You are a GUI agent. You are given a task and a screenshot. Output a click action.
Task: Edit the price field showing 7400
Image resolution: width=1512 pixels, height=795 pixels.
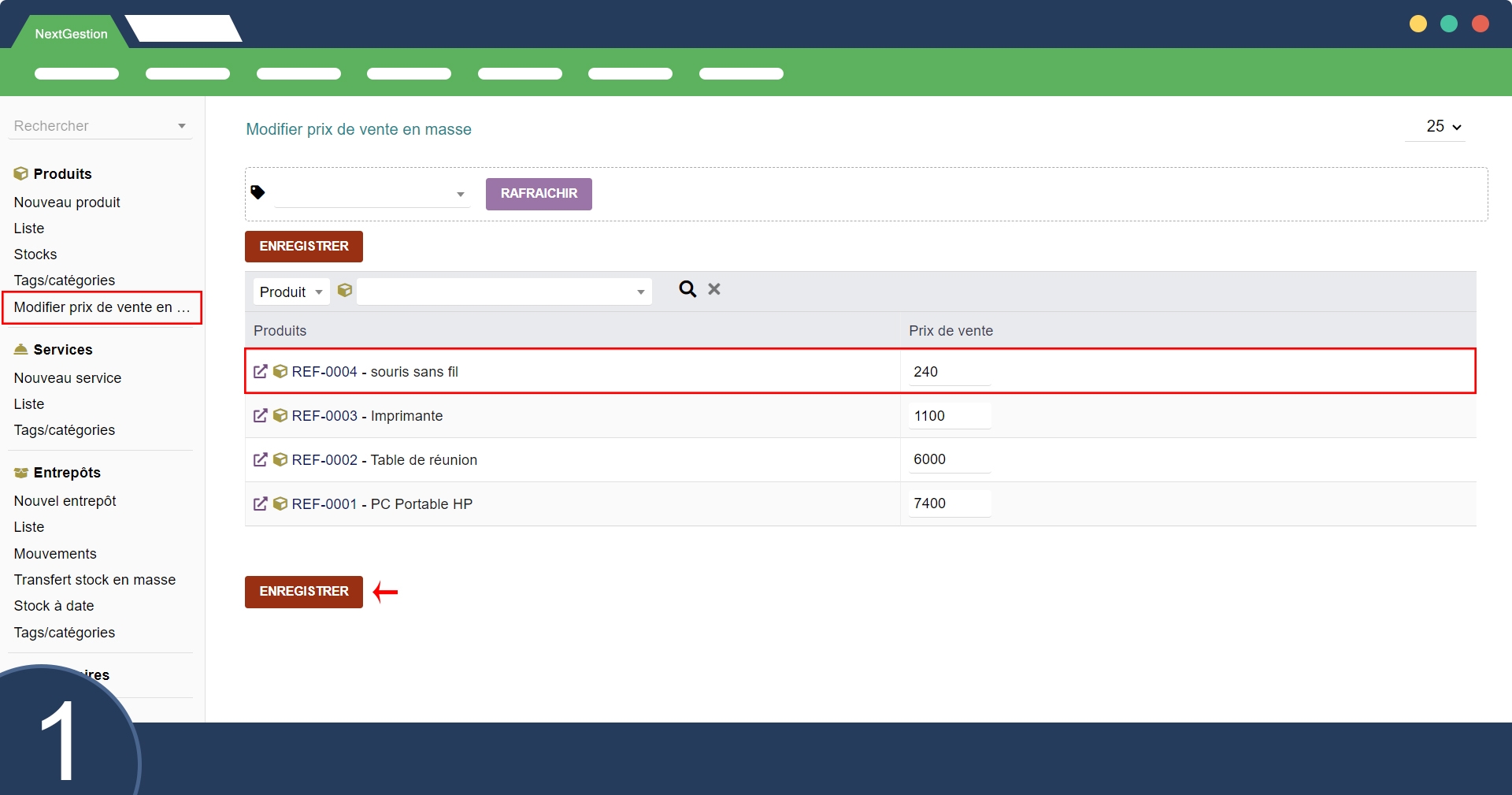(x=948, y=503)
